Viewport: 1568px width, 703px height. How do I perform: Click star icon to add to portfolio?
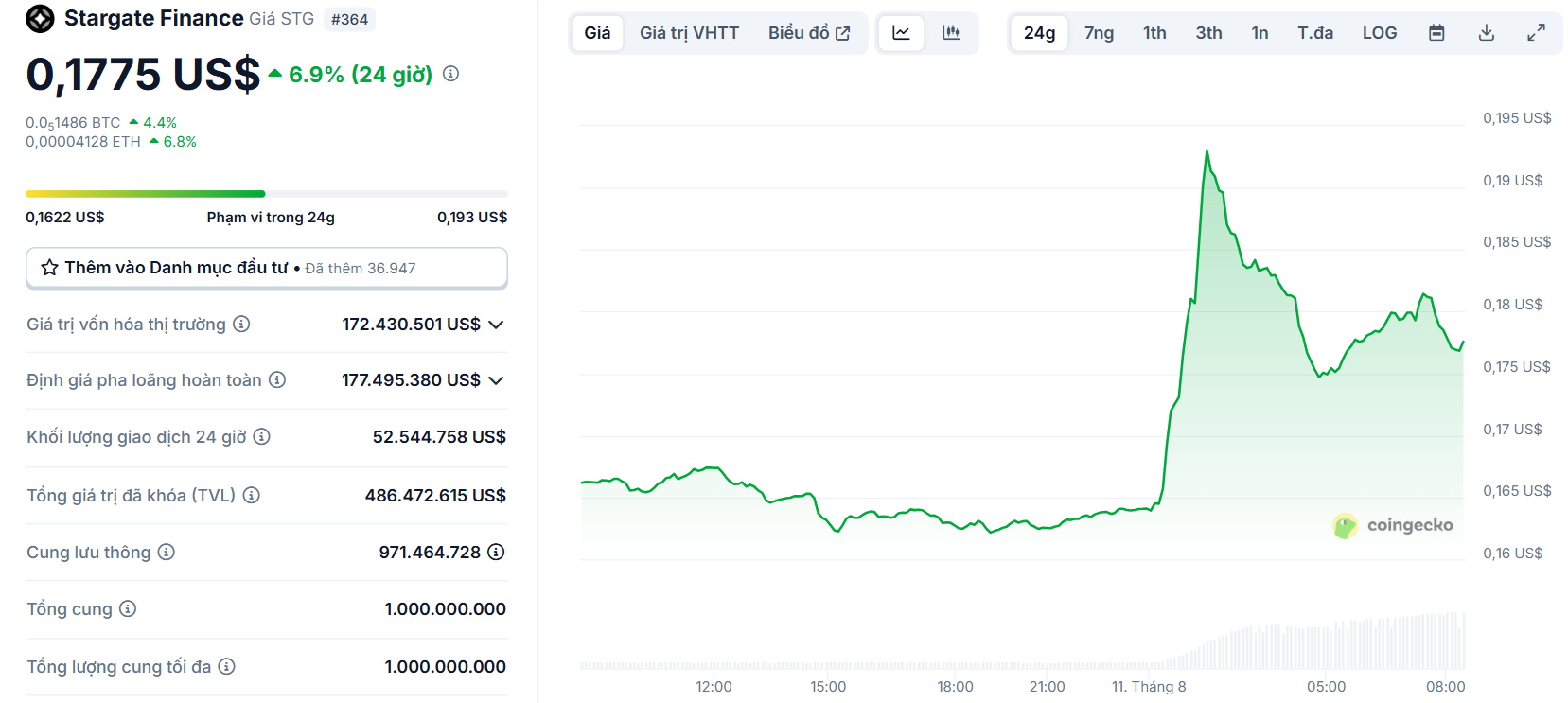coord(50,268)
